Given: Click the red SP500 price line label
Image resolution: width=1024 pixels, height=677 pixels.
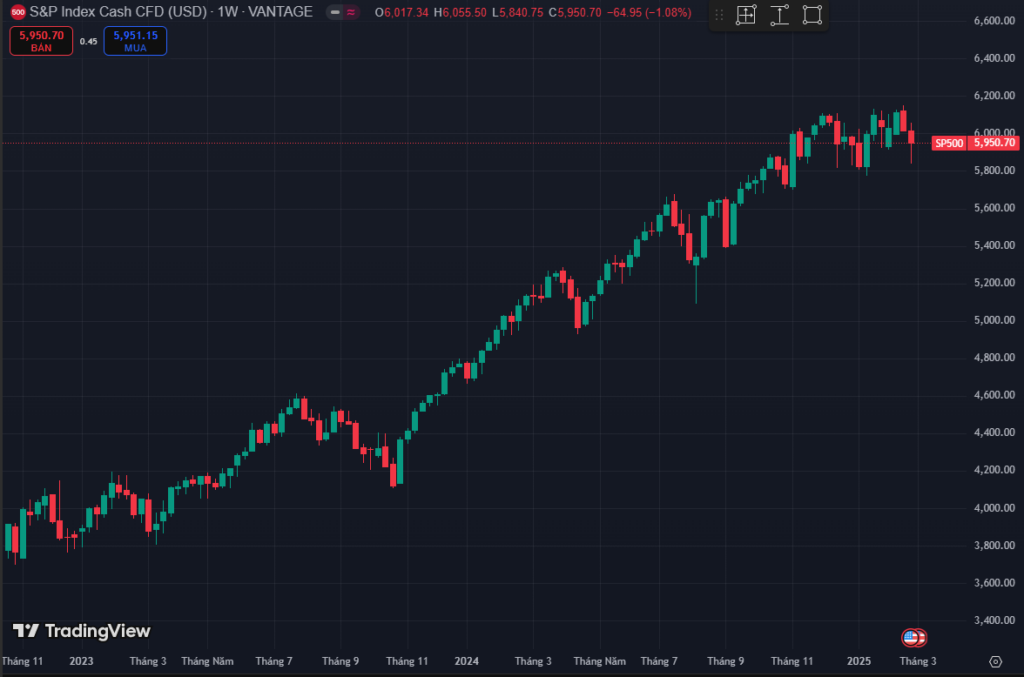Looking at the screenshot, I should [949, 143].
